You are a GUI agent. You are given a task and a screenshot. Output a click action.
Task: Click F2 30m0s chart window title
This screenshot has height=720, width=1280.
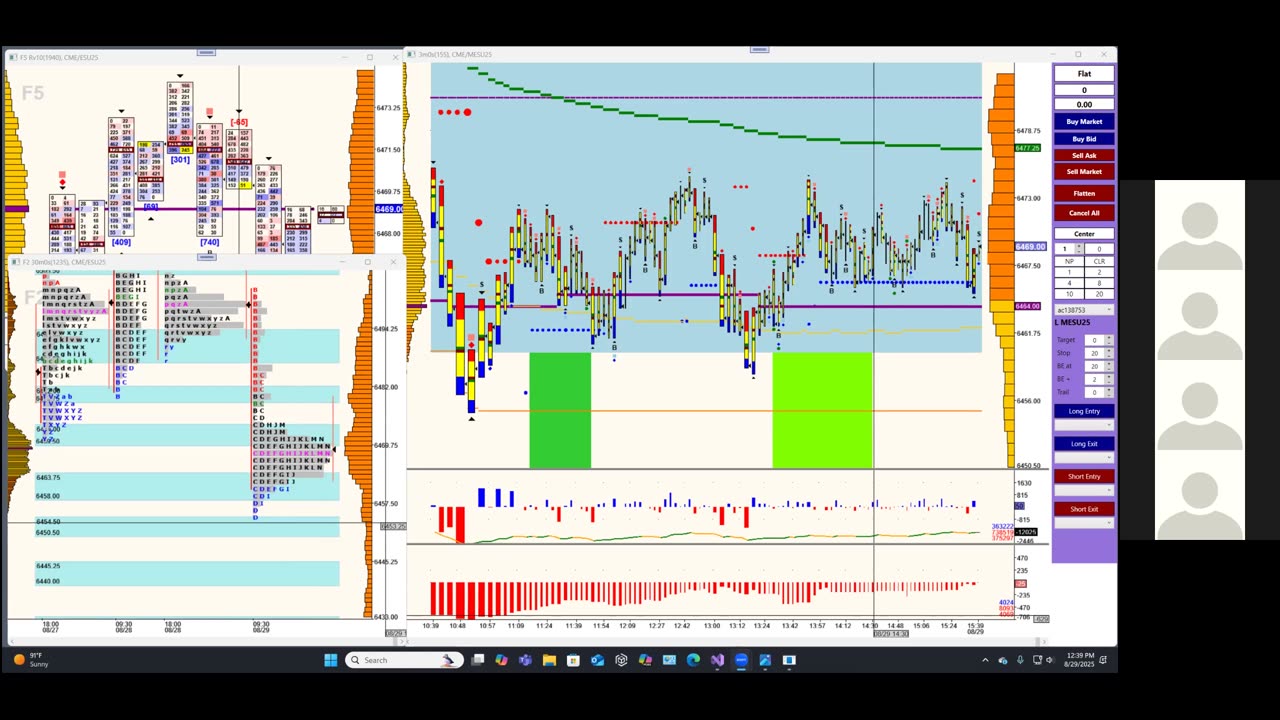point(64,262)
